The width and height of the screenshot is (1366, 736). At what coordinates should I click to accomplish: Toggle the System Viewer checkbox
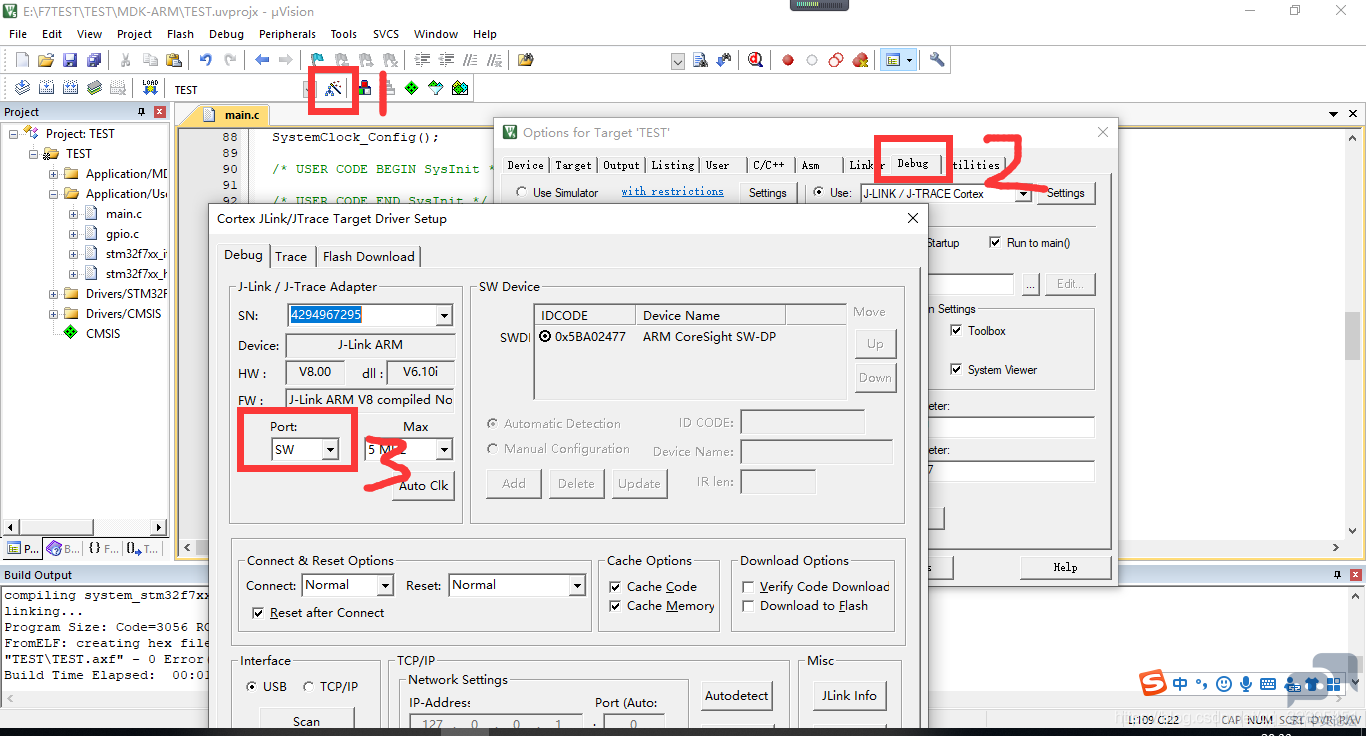956,370
